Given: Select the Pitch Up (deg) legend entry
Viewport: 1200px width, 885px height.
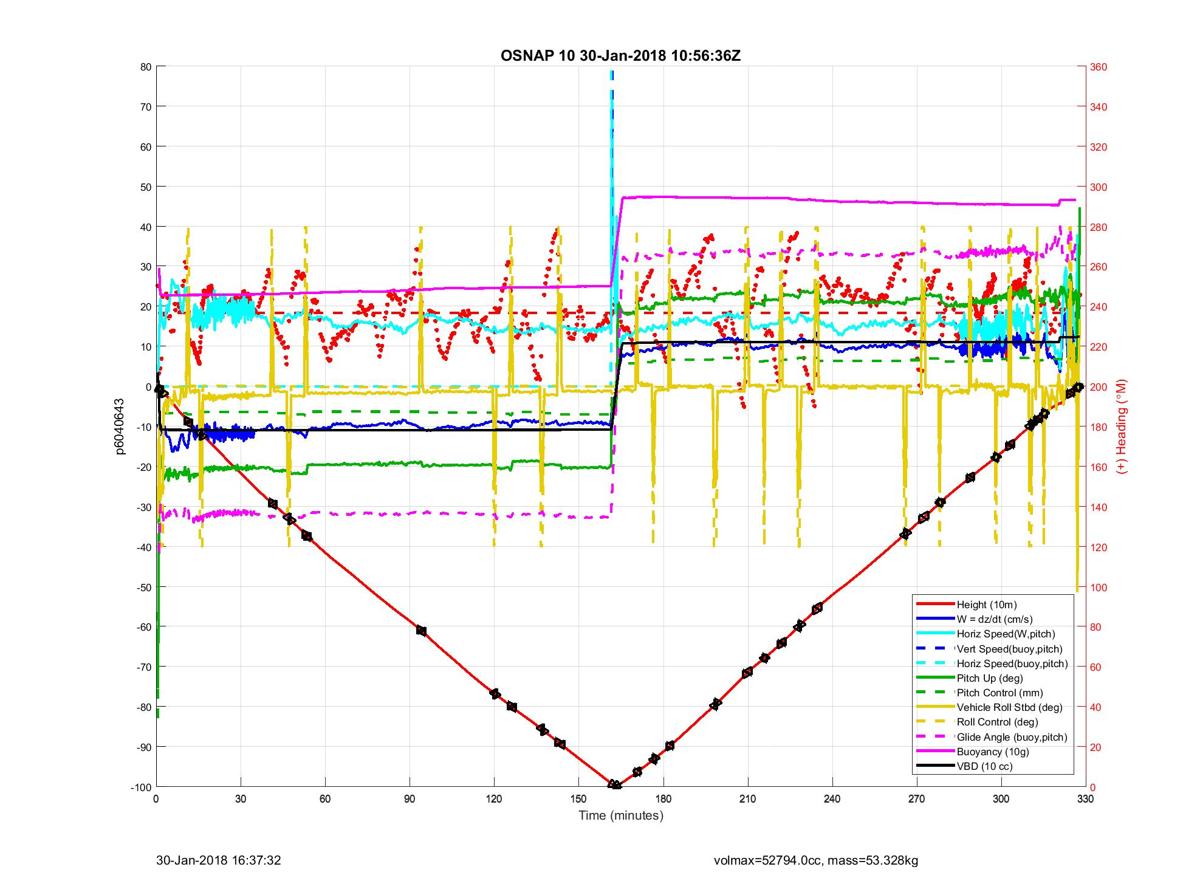Looking at the screenshot, I should click(992, 678).
